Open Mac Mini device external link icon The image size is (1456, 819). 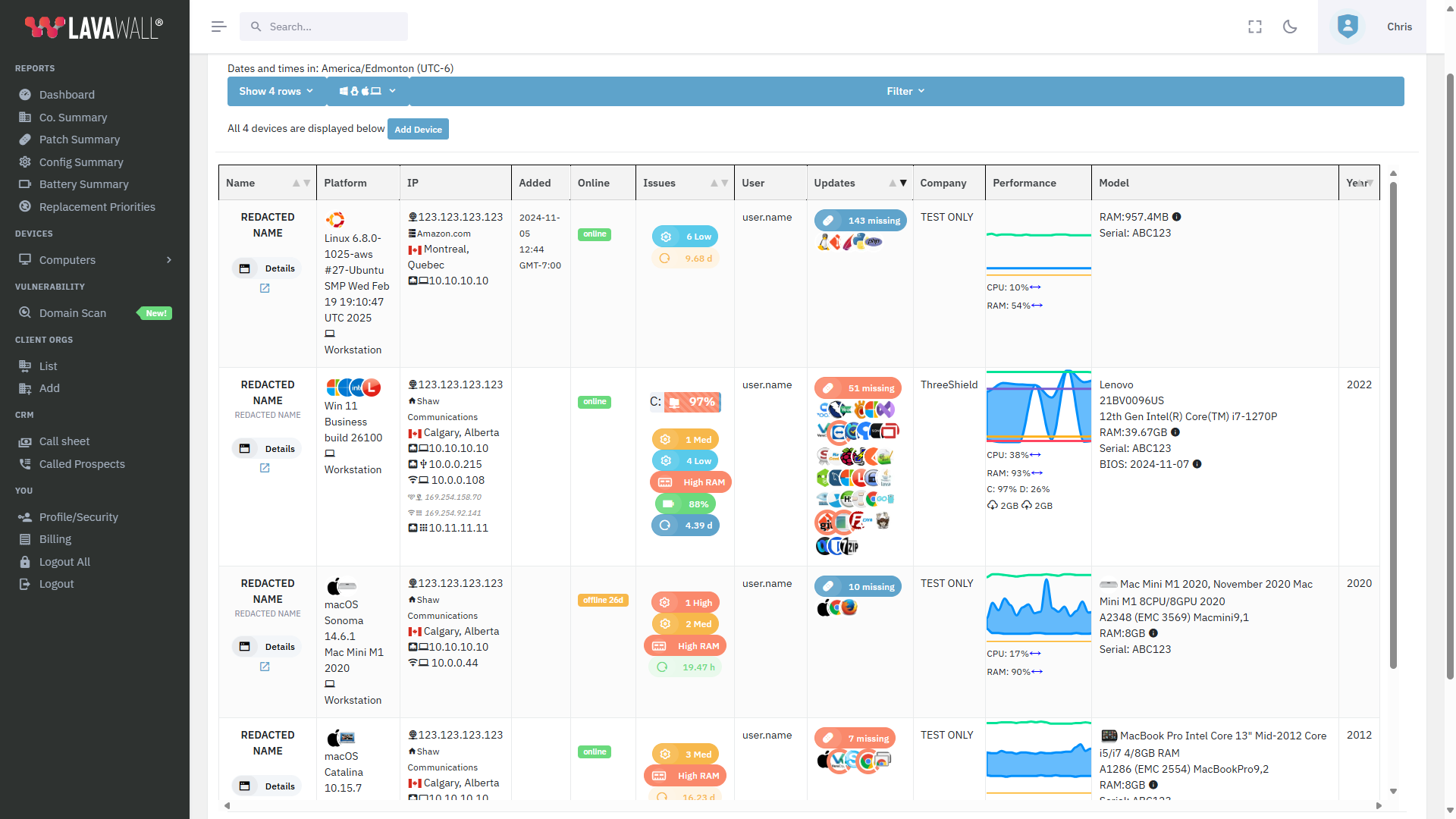(265, 667)
